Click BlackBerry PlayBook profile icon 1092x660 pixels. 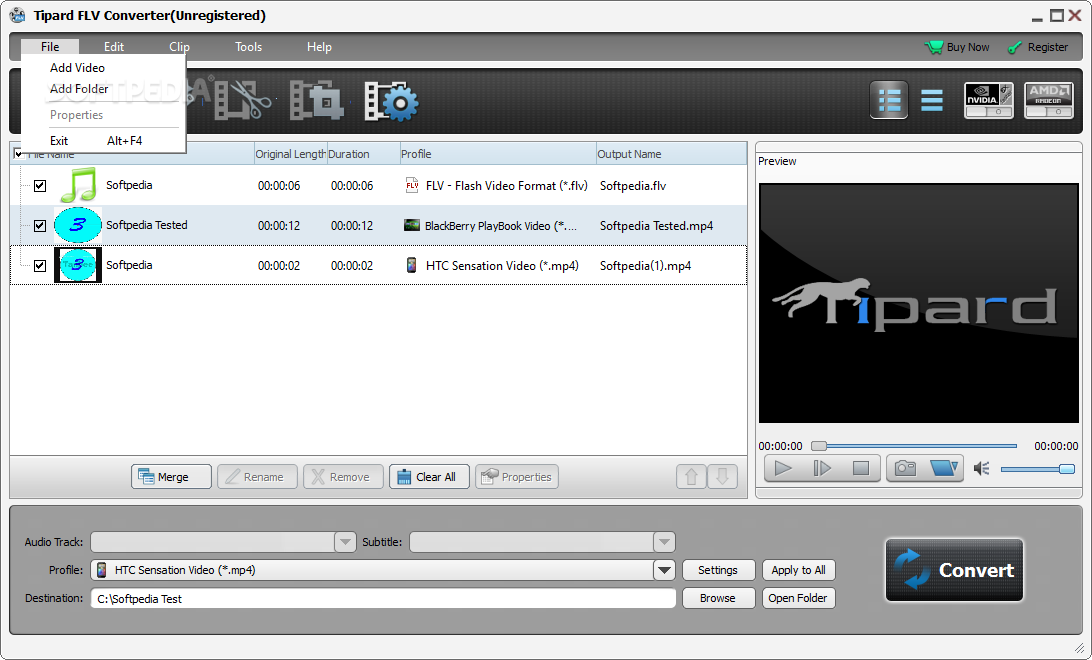[x=412, y=225]
